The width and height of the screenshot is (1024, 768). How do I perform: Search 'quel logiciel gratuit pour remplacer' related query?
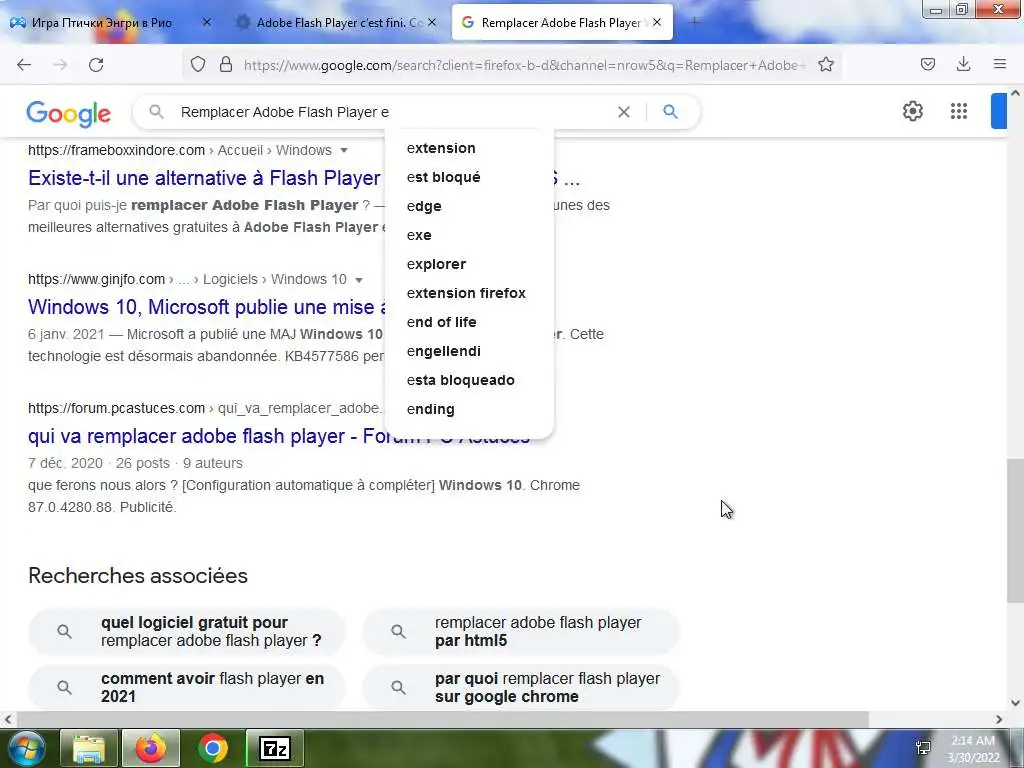pos(187,632)
